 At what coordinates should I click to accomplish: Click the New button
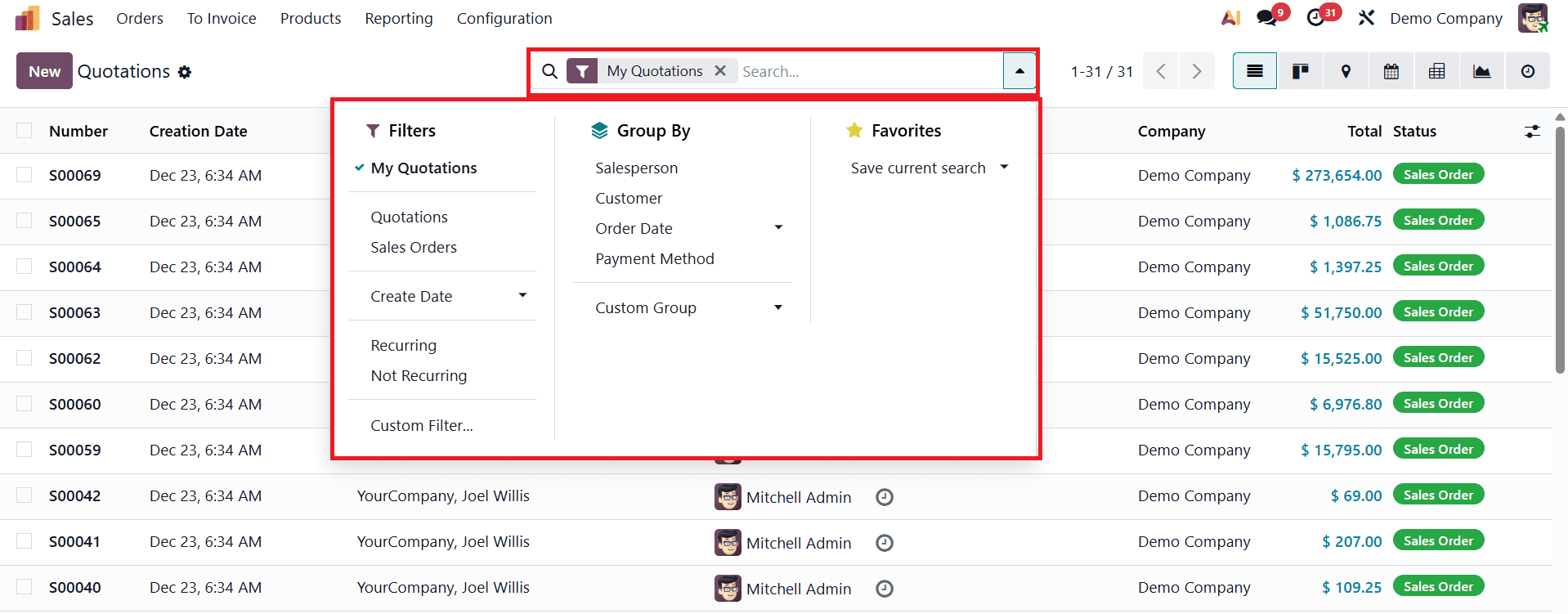44,71
